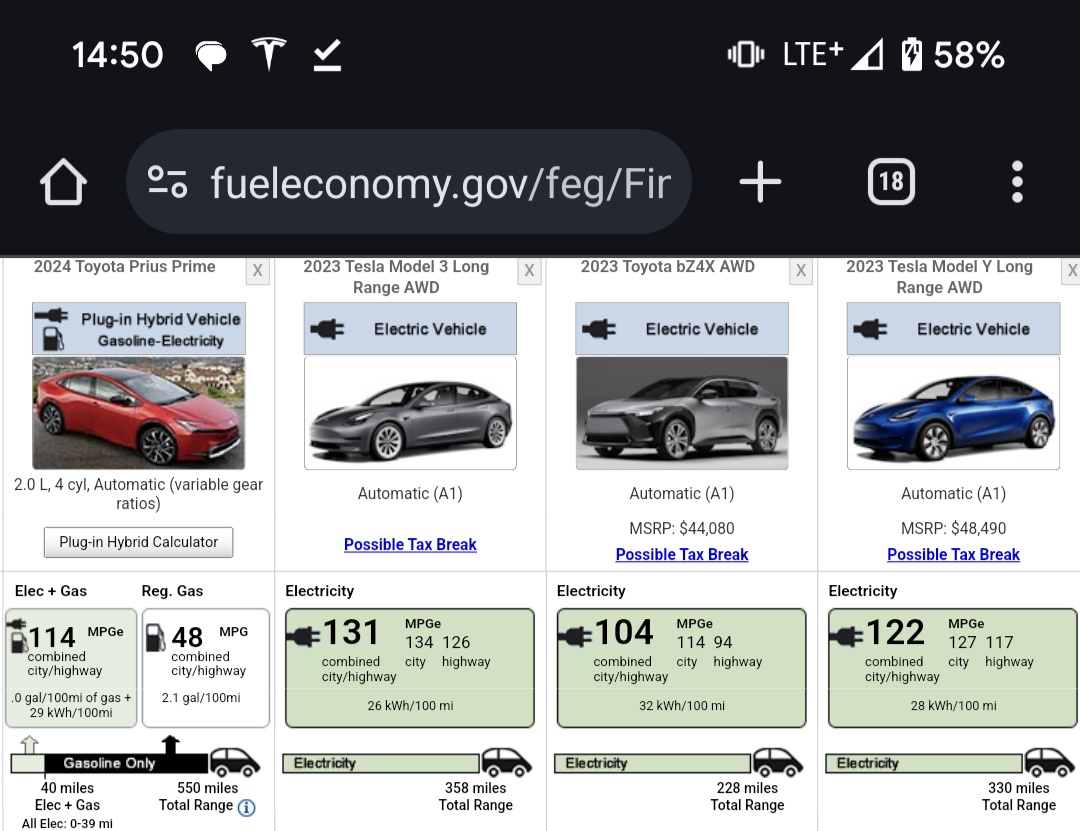Tap the 228 miles Total Range text
This screenshot has height=831, width=1080.
747,797
